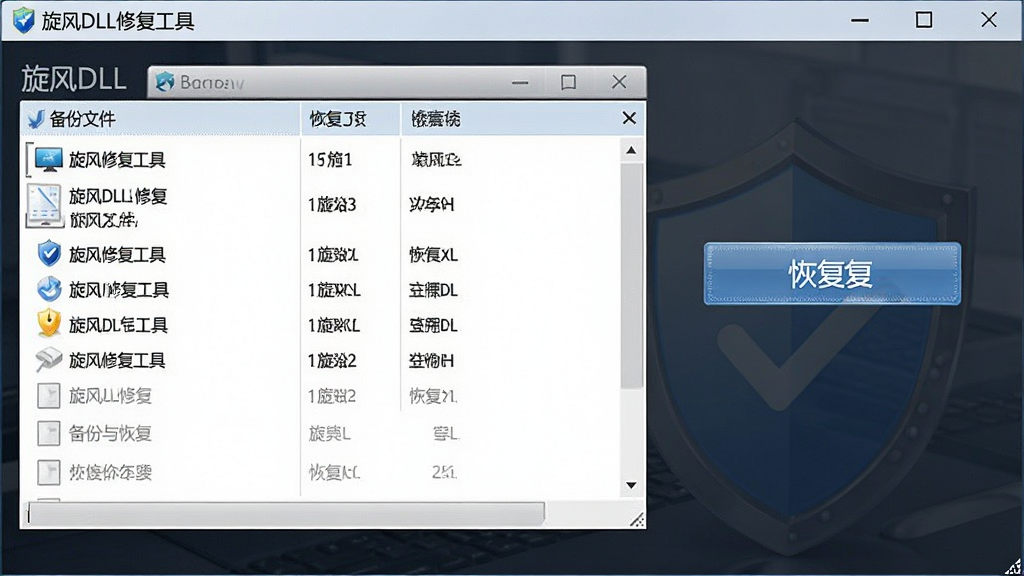Click the list's scroll up arrow
Viewport: 1024px width, 576px height.
[631, 150]
